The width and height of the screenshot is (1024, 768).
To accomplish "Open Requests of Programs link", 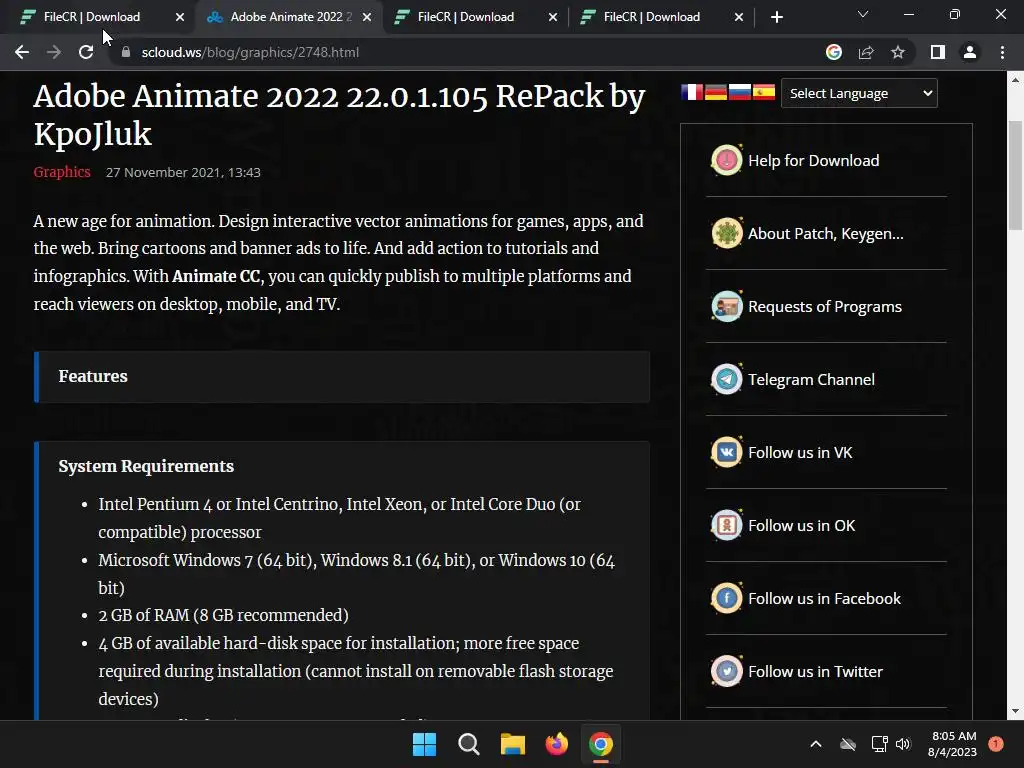I will 825,307.
